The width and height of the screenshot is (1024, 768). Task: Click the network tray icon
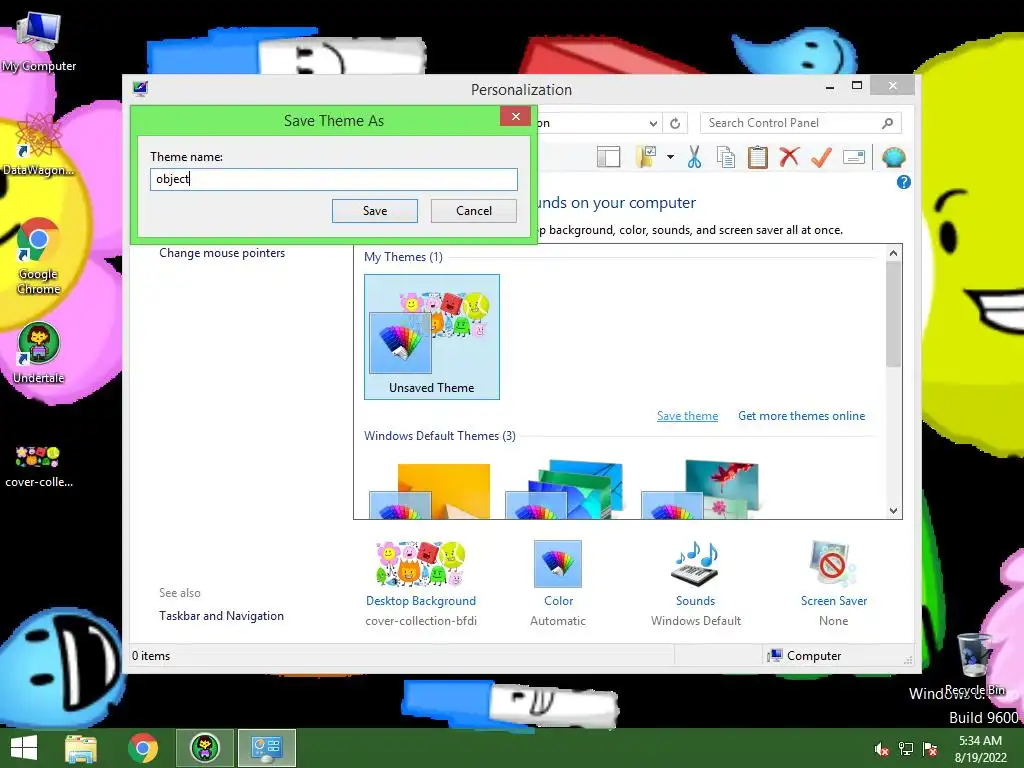(906, 749)
